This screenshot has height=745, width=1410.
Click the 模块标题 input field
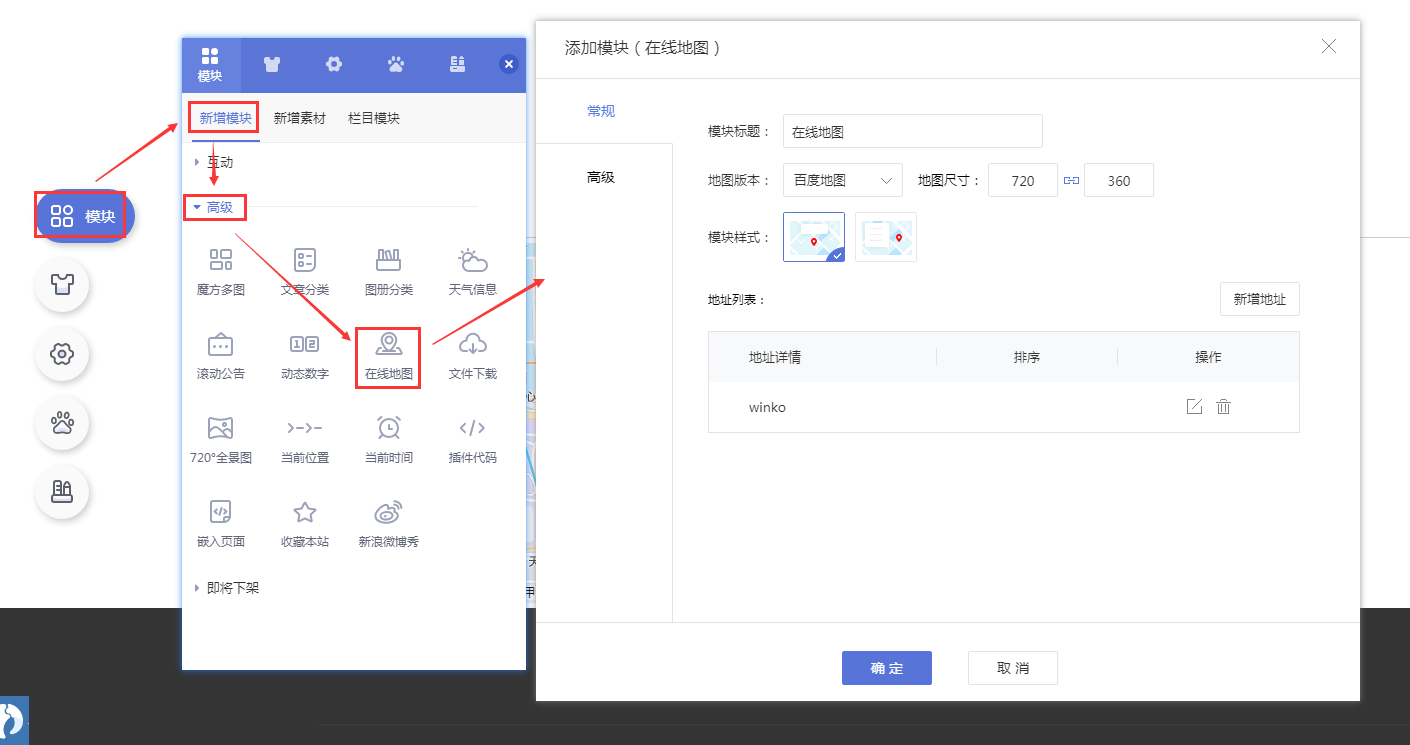pos(913,131)
